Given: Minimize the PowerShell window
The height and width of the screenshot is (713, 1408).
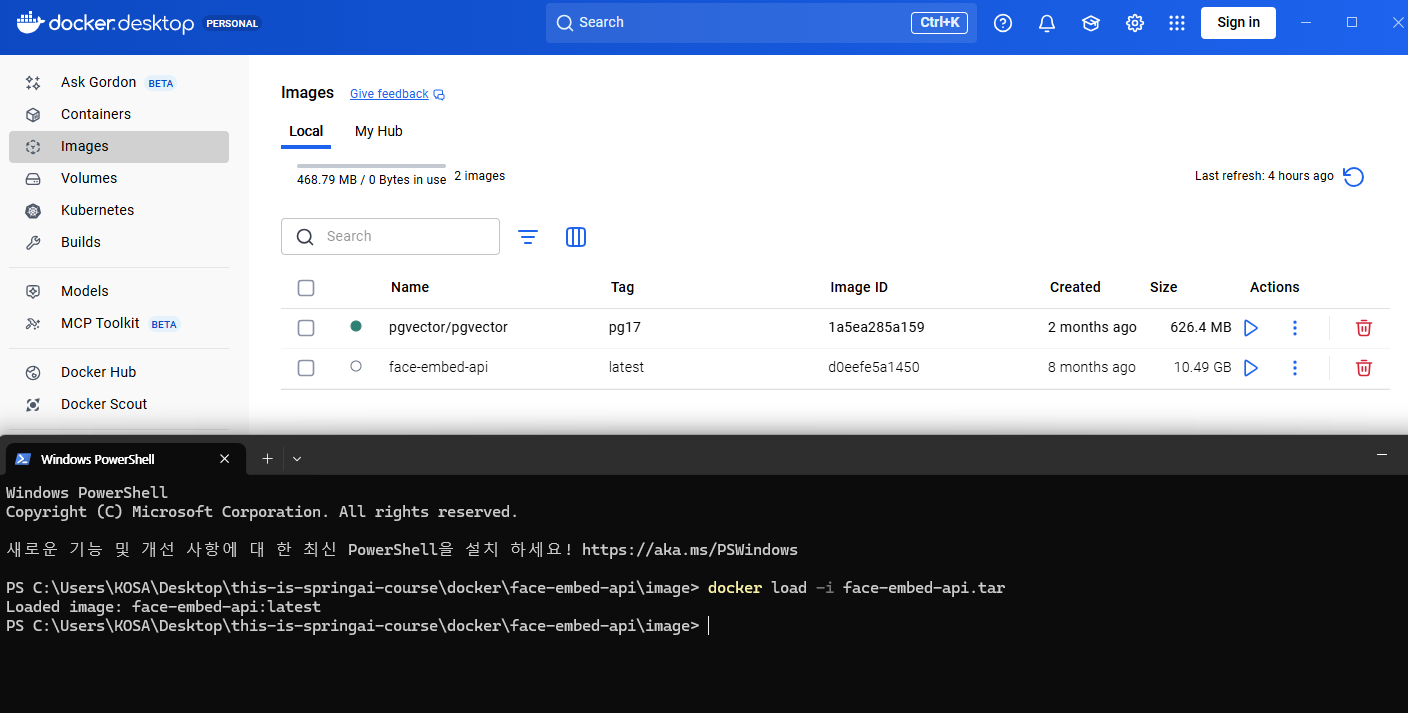Looking at the screenshot, I should tap(1382, 455).
